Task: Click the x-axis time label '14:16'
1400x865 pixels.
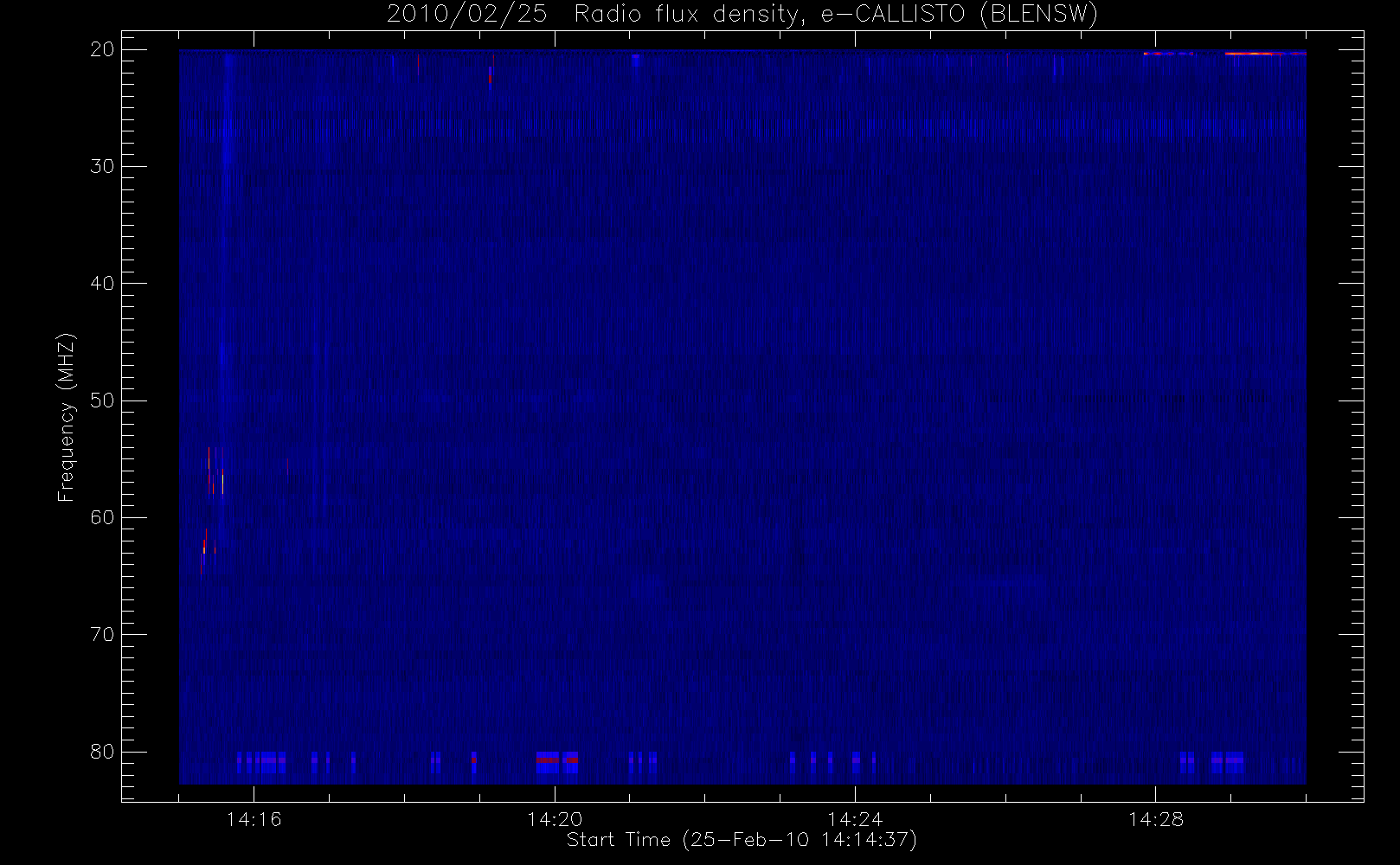Action: (x=254, y=819)
